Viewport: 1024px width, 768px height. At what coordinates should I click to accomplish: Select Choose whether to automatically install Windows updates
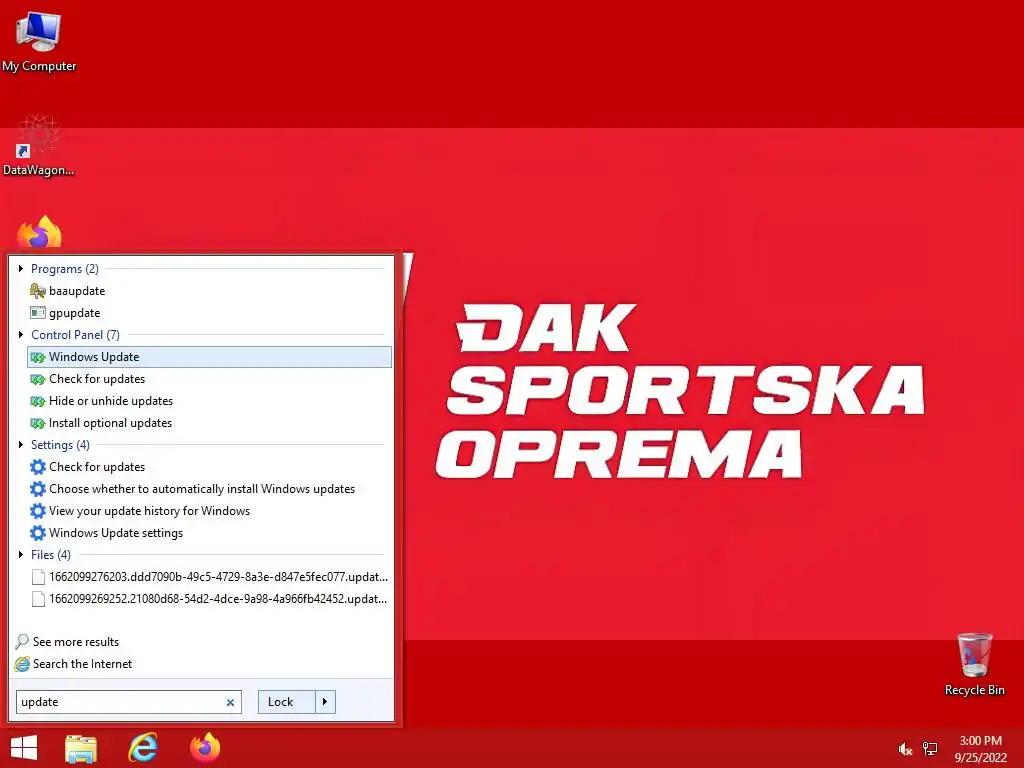point(209,489)
